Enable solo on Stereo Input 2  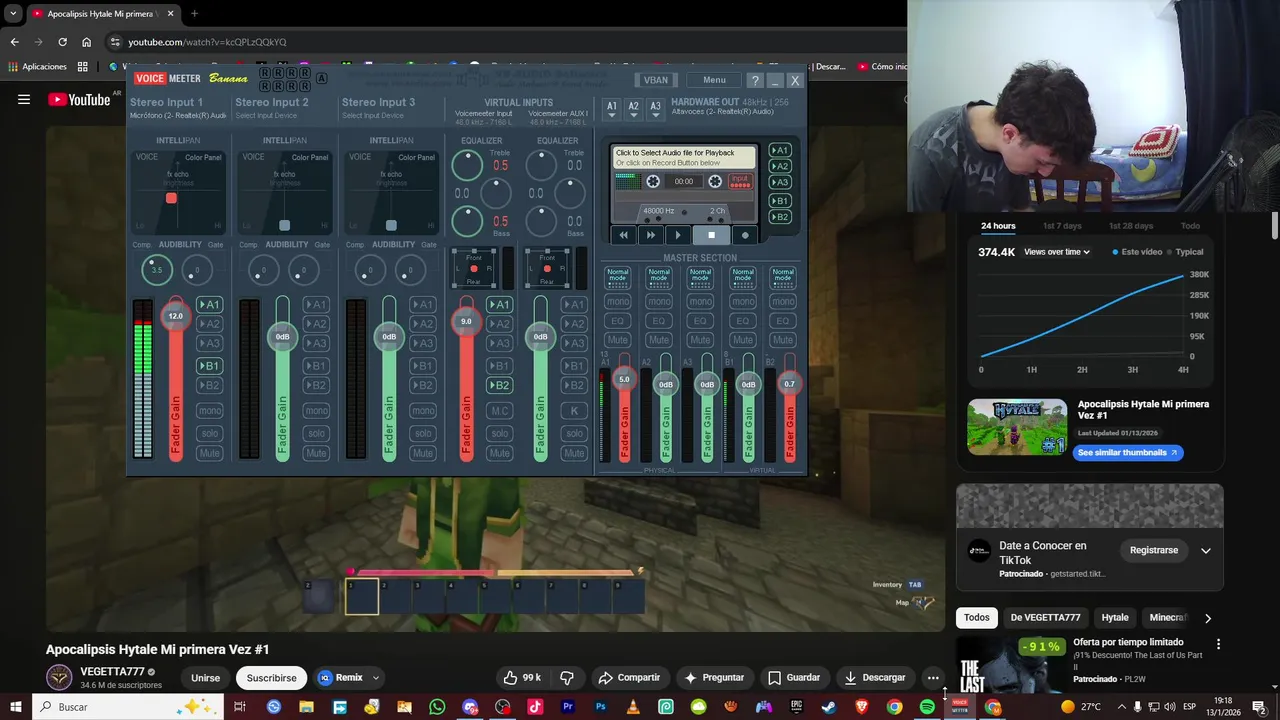pyautogui.click(x=316, y=433)
